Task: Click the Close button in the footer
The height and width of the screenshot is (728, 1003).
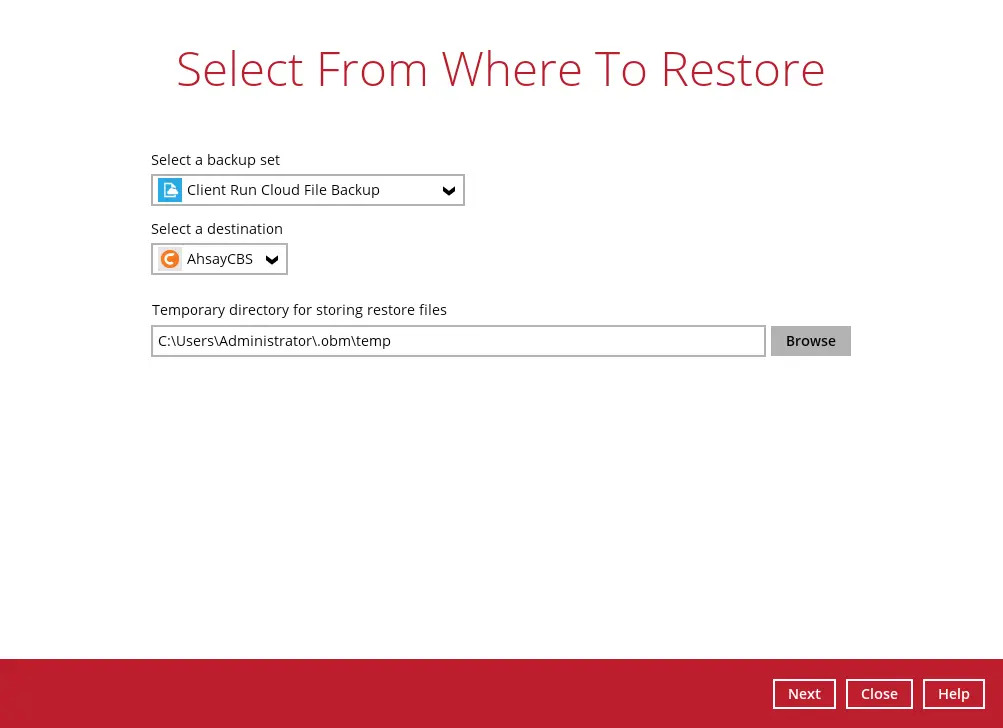Action: pyautogui.click(x=879, y=694)
